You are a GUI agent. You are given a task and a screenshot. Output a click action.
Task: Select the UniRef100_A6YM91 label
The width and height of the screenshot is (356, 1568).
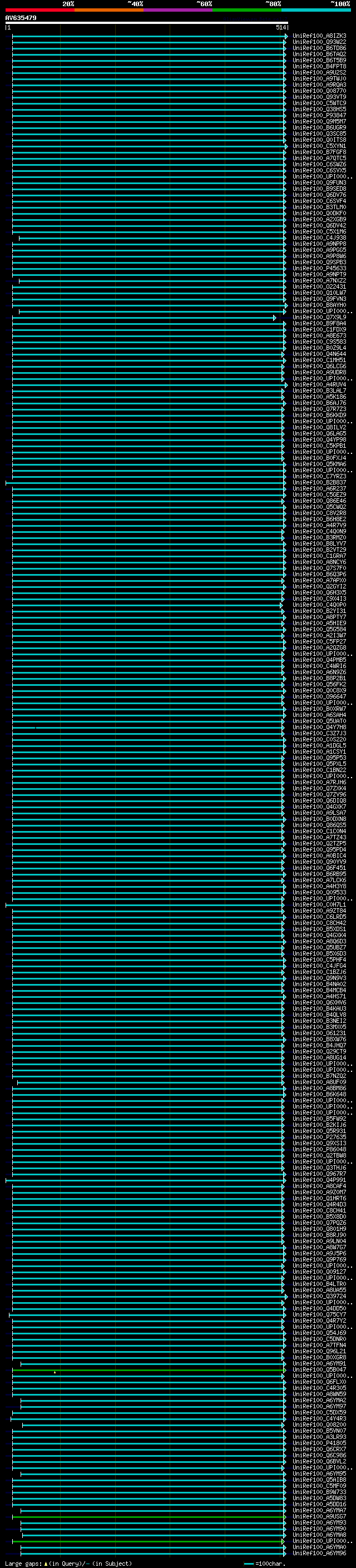[x=319, y=1363]
